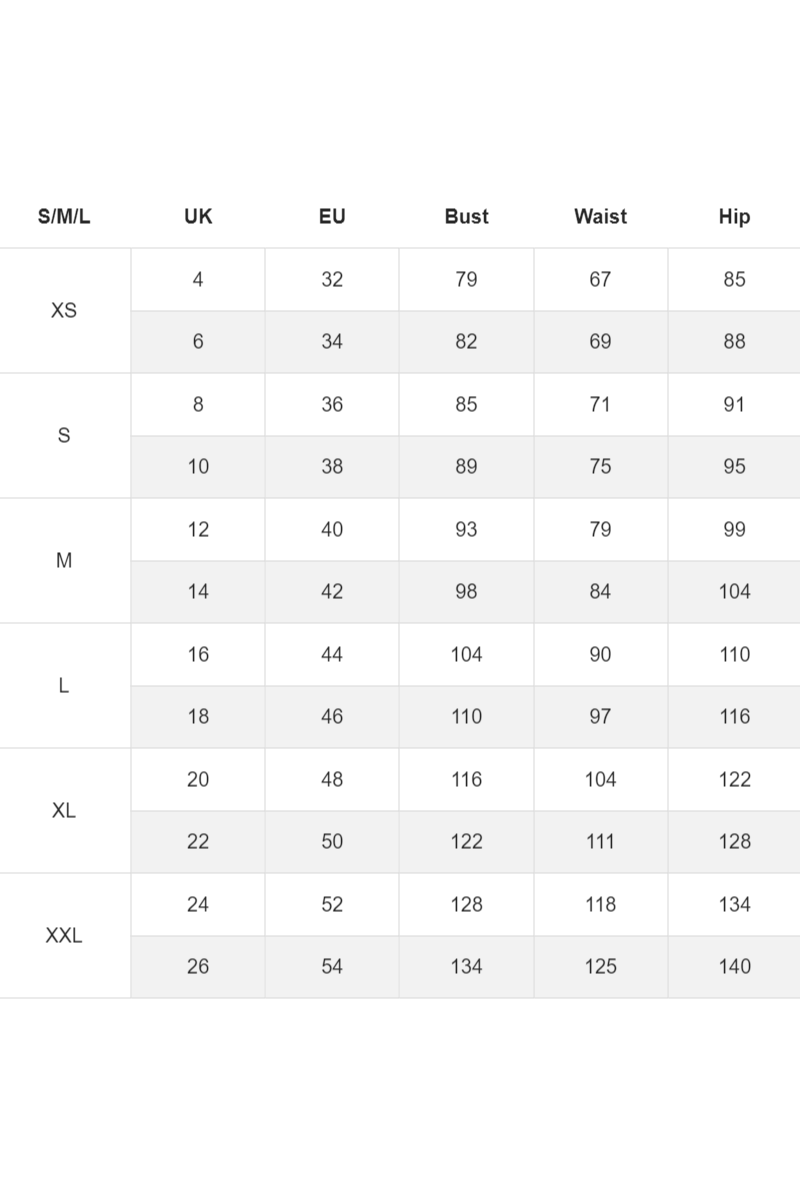Click the Waist value 67 cell

click(600, 280)
